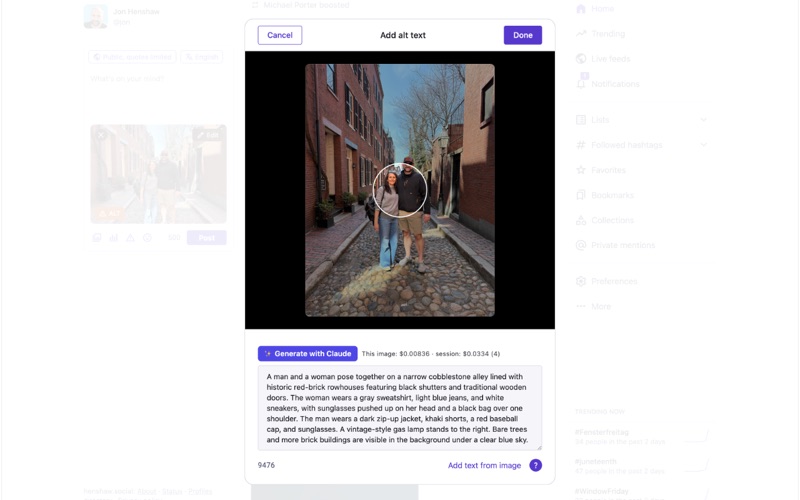Viewport: 800px width, 500px height.
Task: Click the Add text from image link
Action: click(x=484, y=465)
